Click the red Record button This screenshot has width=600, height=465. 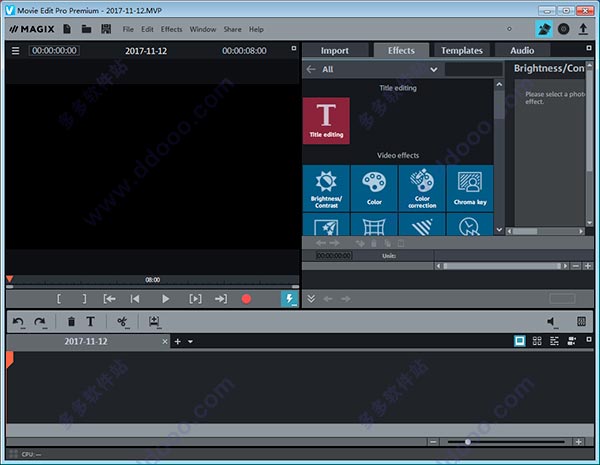[x=246, y=299]
